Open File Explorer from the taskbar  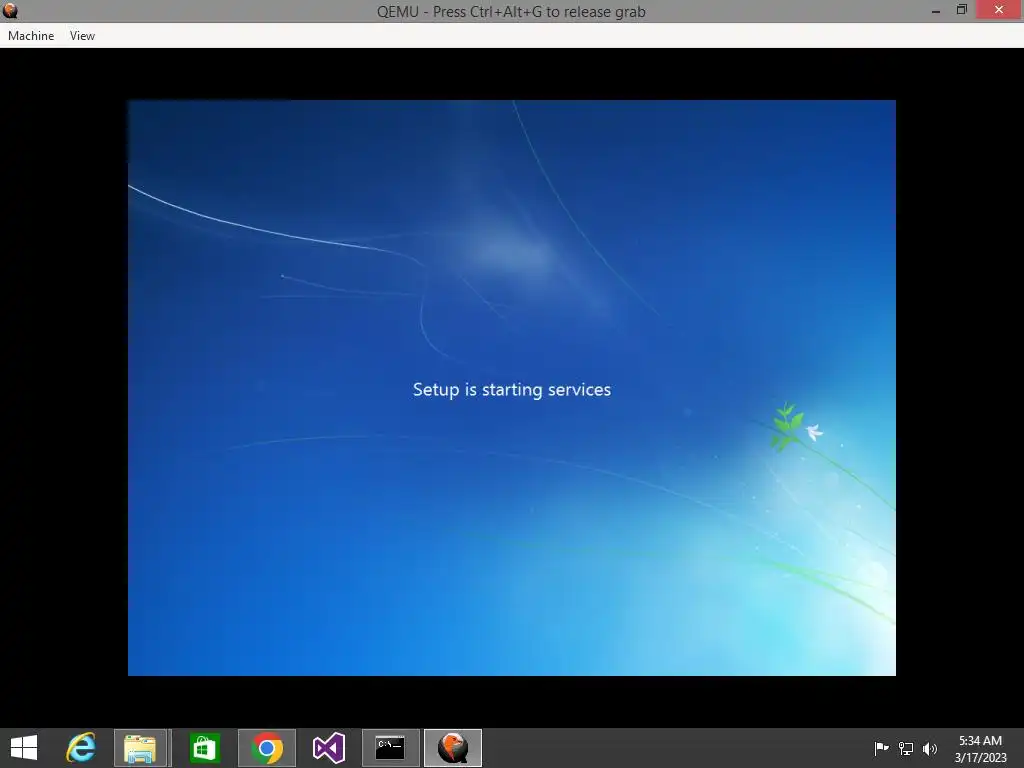[x=140, y=748]
